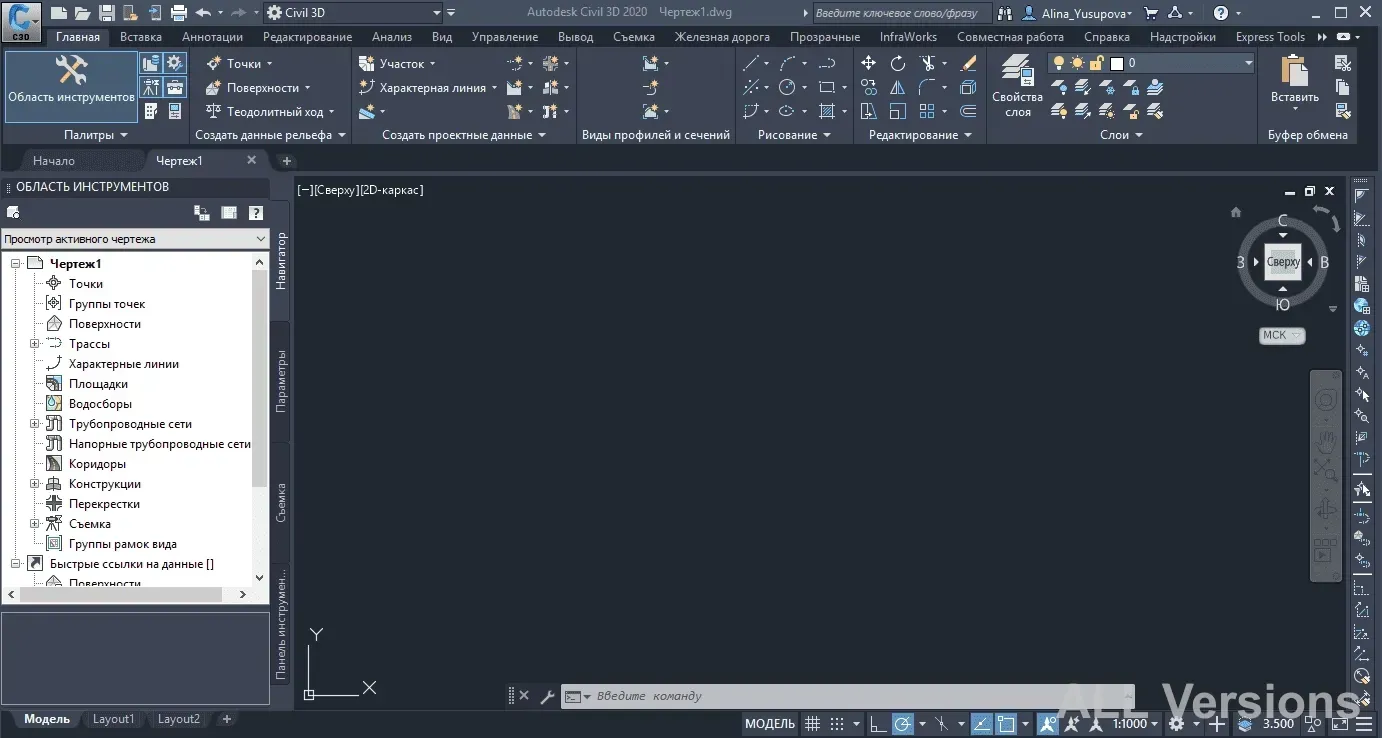The width and height of the screenshot is (1382, 738).
Task: Click the Undo arrow in quick access toolbar
Action: pos(204,13)
